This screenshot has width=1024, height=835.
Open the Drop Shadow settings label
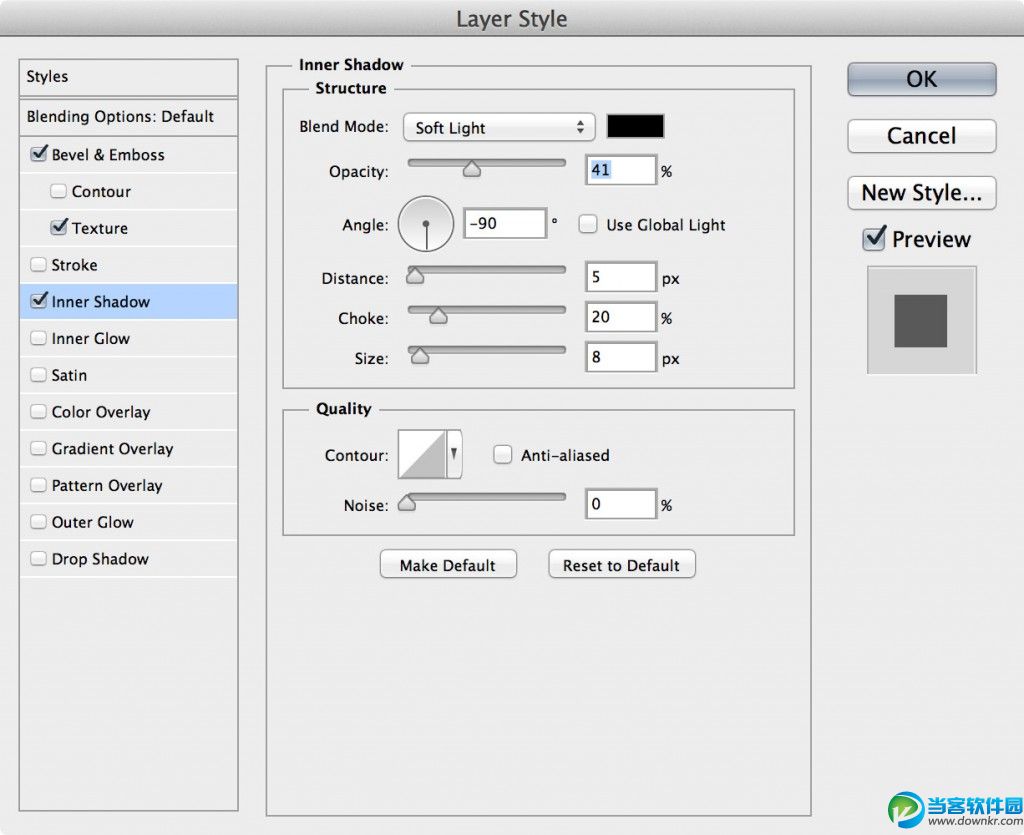100,559
